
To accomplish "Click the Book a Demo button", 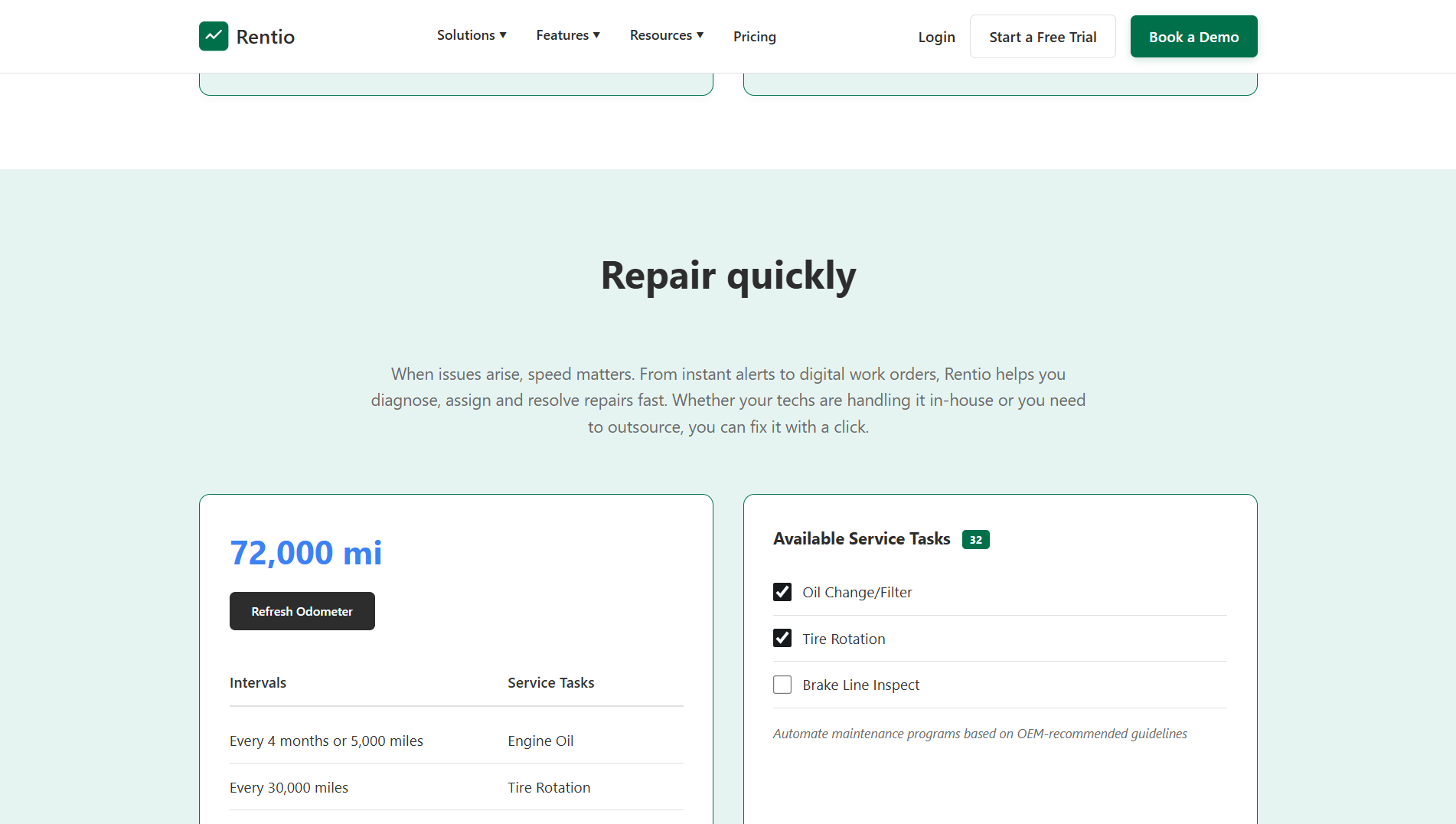I will (1193, 36).
